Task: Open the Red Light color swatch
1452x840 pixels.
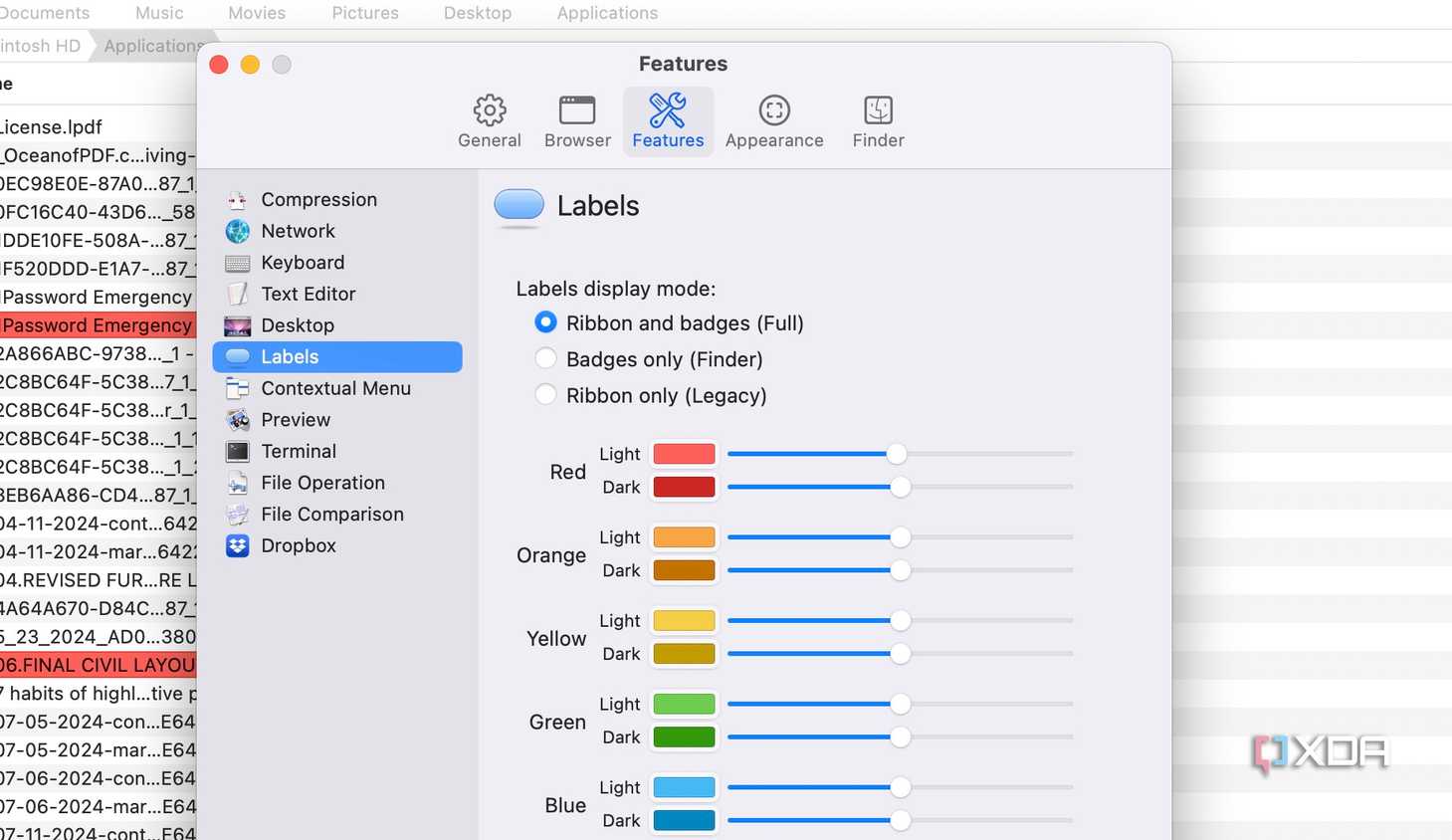Action: 684,454
